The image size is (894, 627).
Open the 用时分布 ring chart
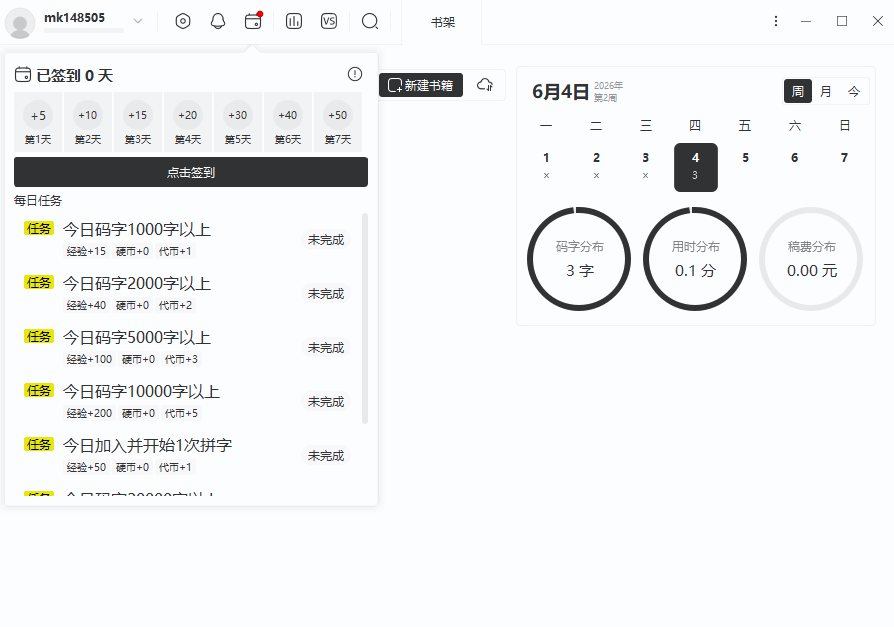[x=695, y=259]
